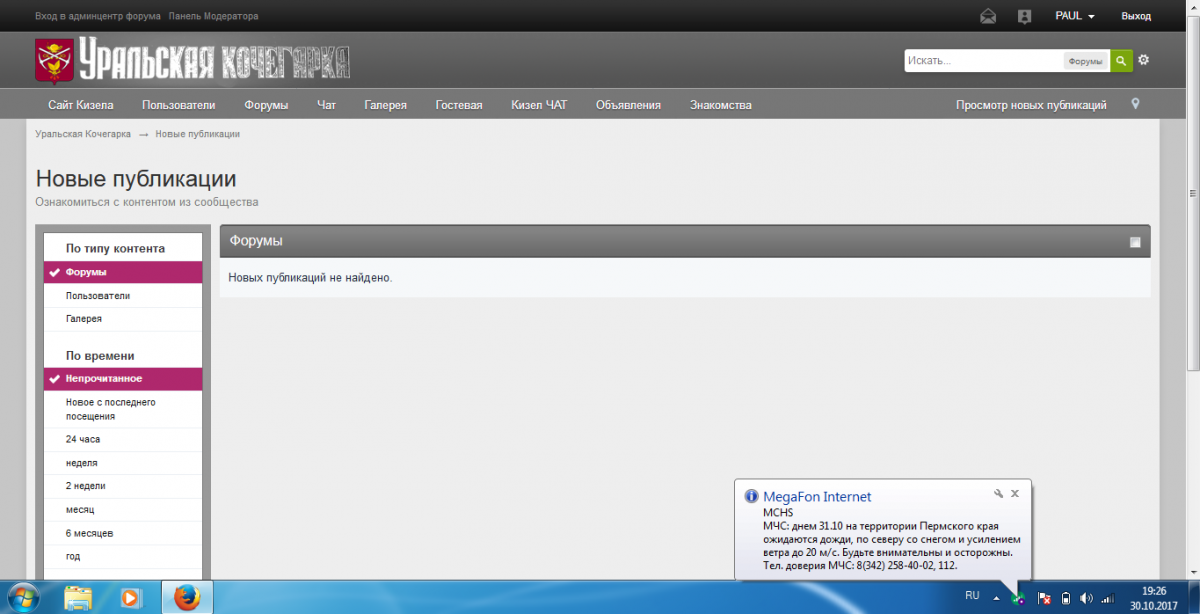The width and height of the screenshot is (1200, 614).
Task: Click the Выход logout link
Action: pos(1136,16)
